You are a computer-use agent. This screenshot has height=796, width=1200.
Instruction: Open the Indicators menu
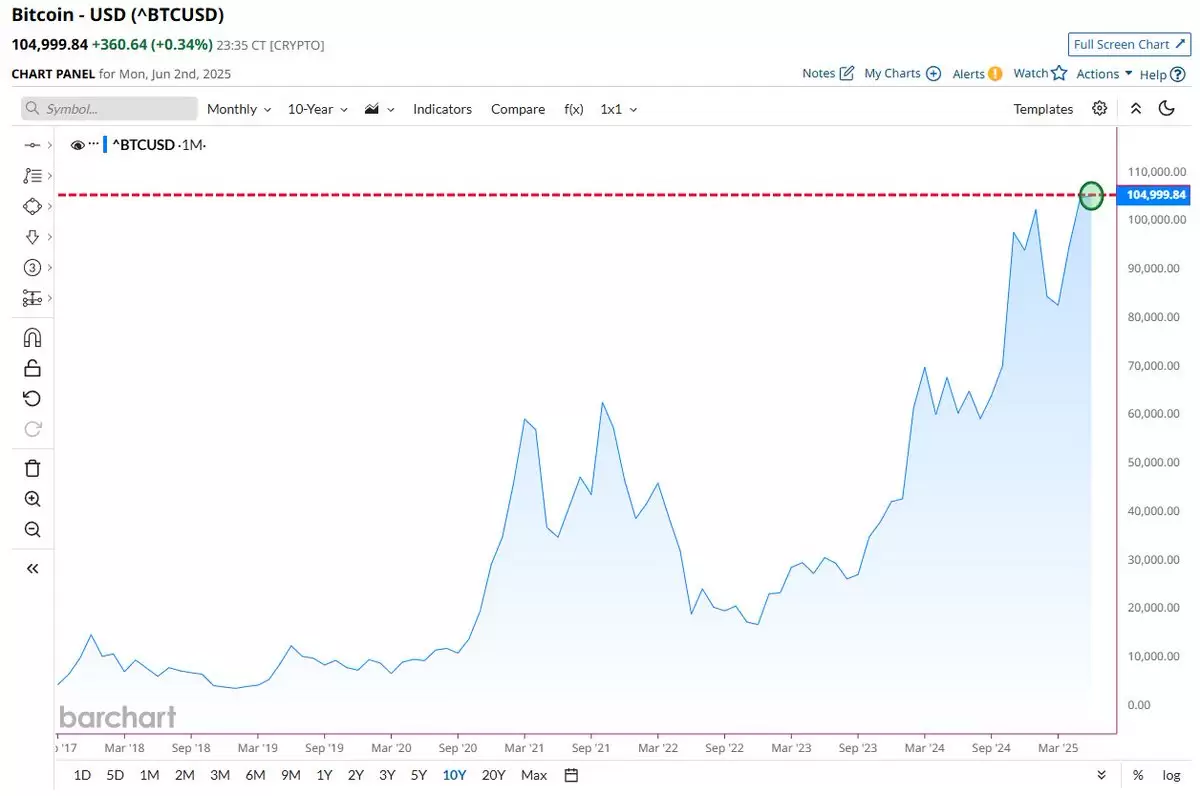tap(442, 109)
